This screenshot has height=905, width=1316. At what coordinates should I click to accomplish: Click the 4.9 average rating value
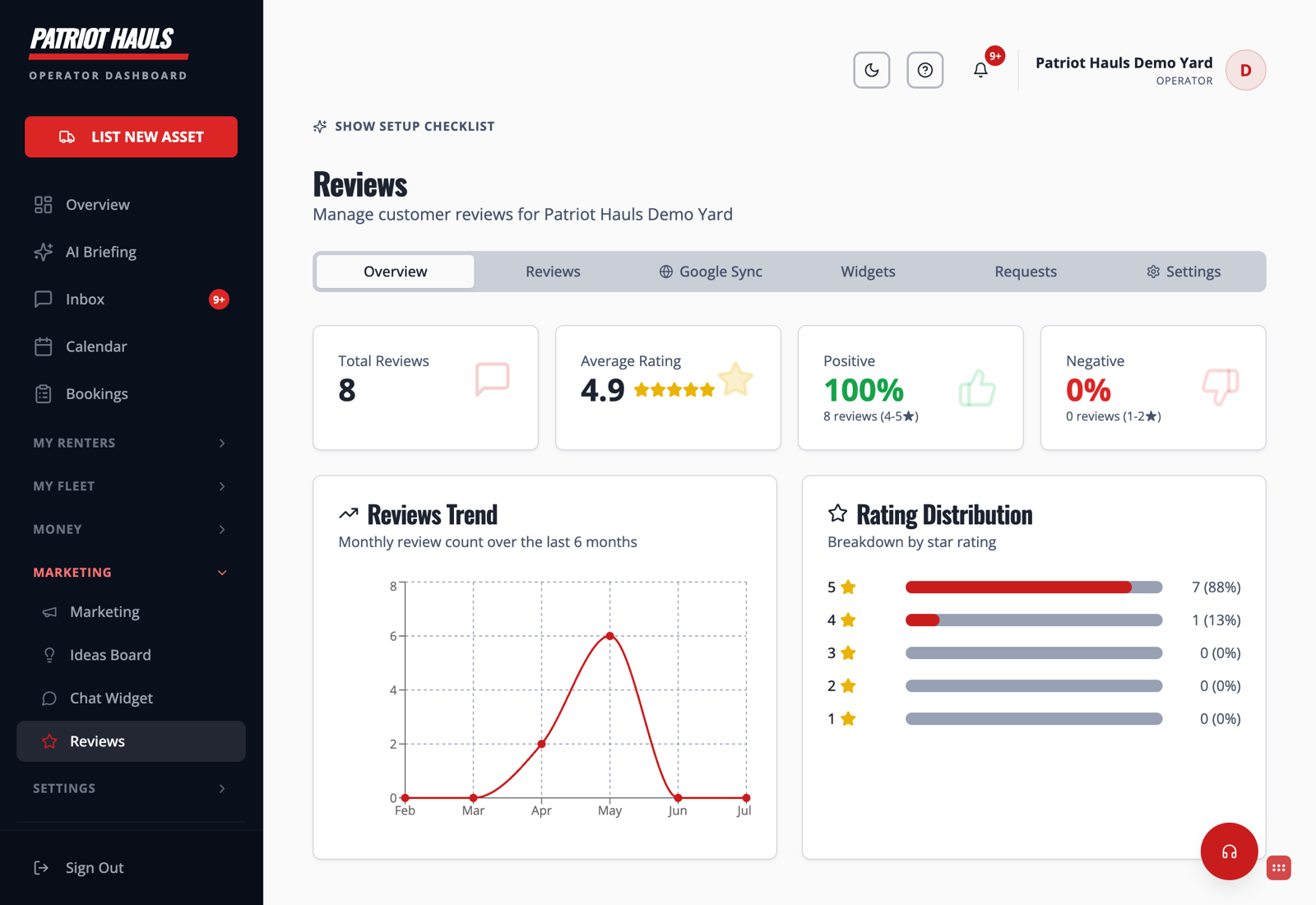(x=603, y=390)
